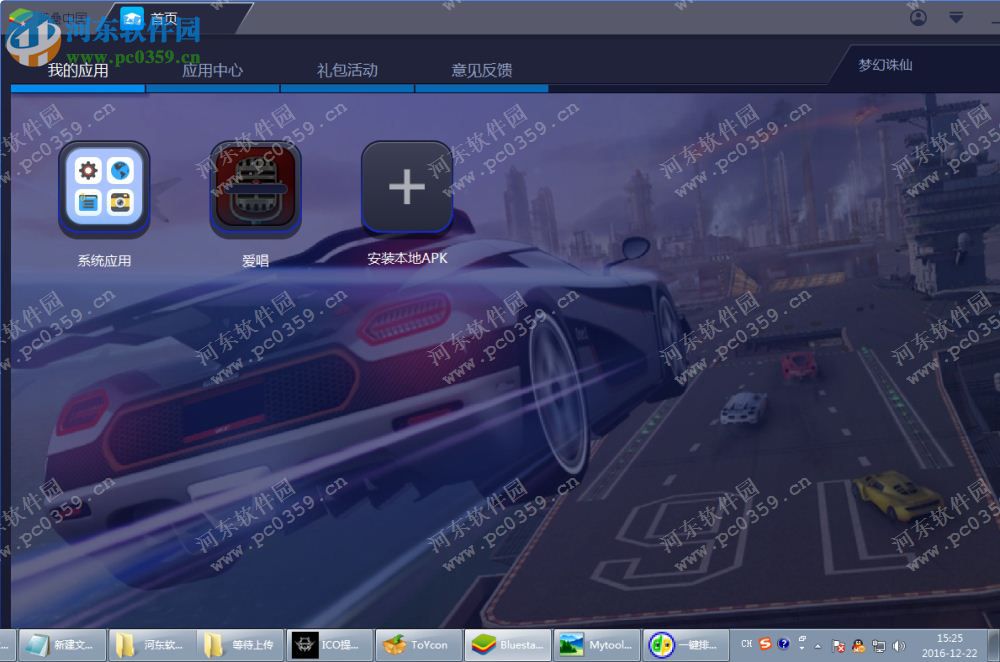Viewport: 1000px width, 662px height.
Task: Click the Sogou input method tray icon
Action: pos(765,644)
